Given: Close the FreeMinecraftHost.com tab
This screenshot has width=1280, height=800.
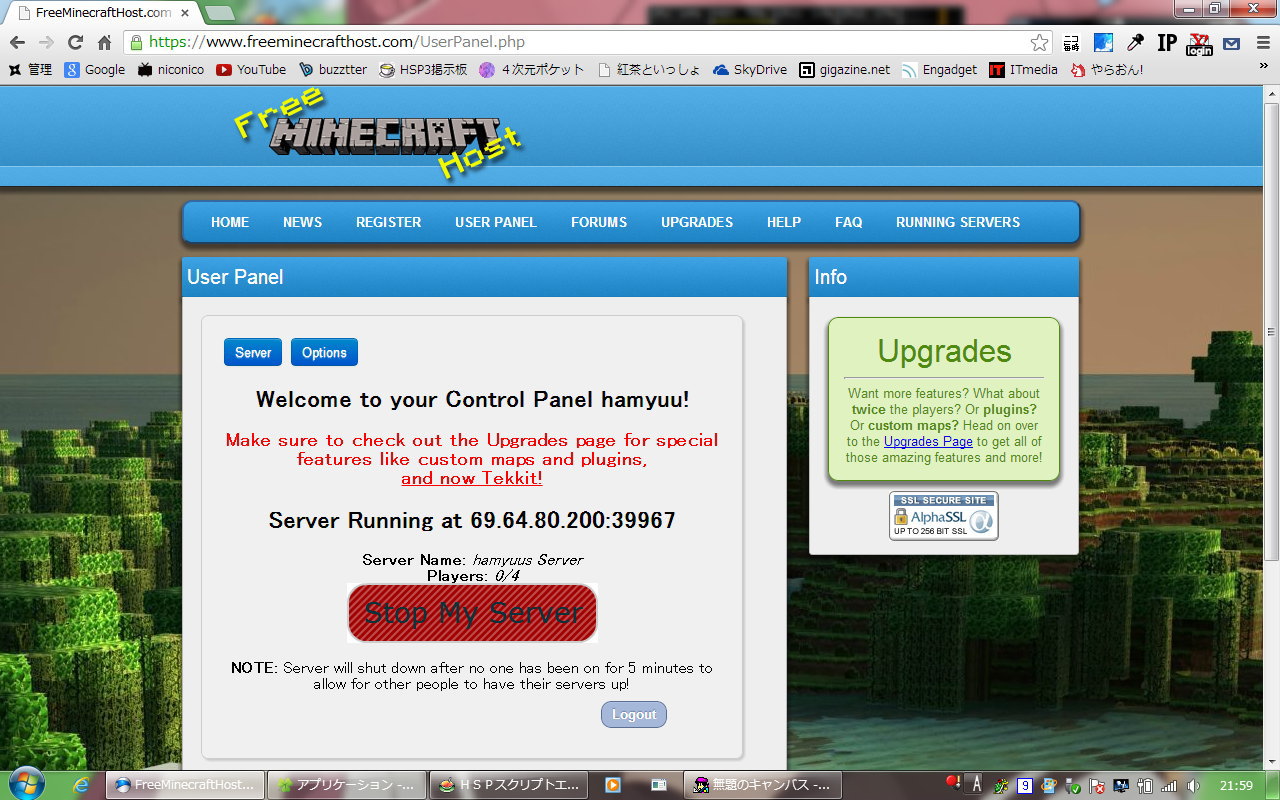Looking at the screenshot, I should [x=185, y=13].
